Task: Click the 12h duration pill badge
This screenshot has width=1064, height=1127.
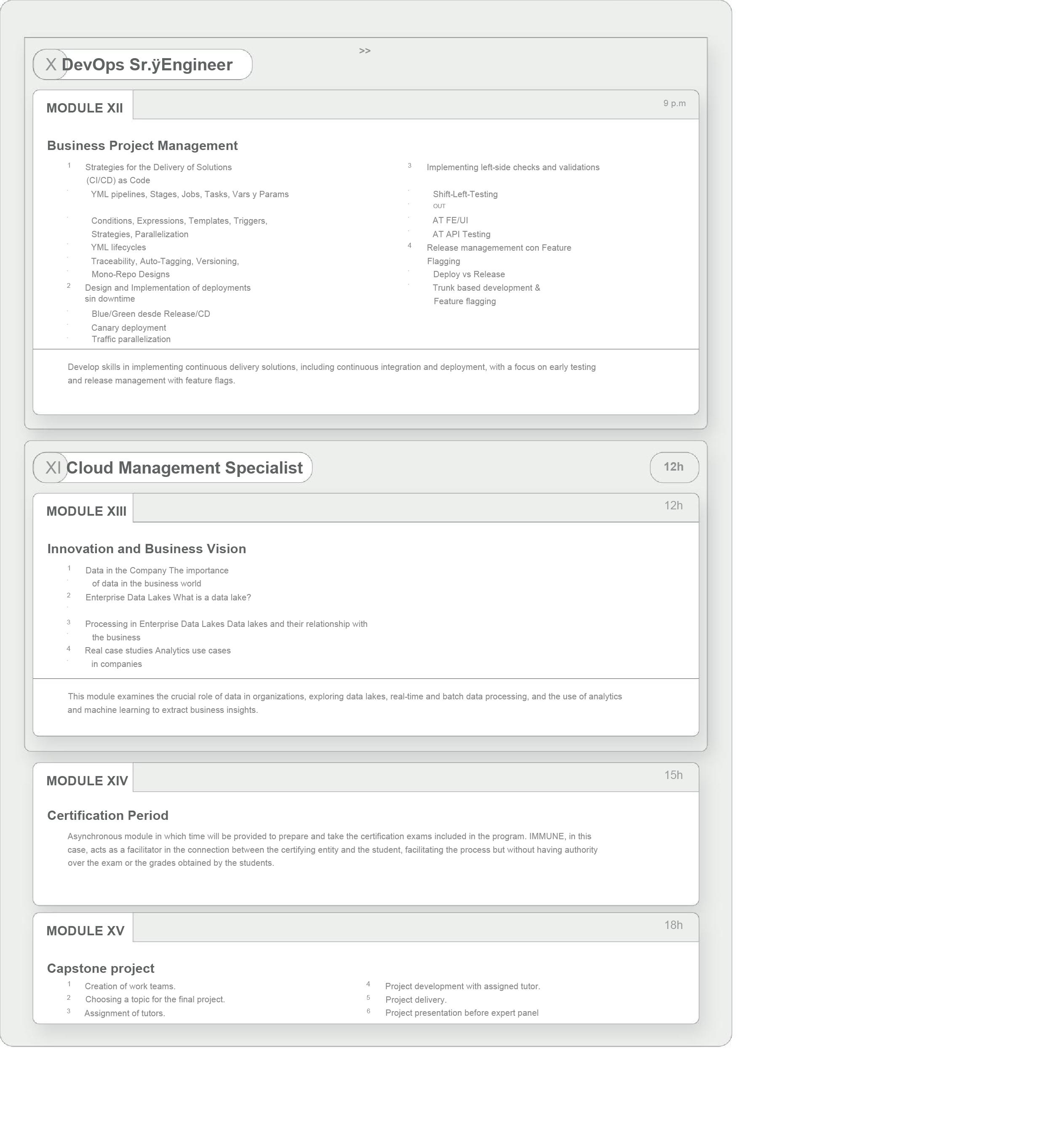Action: point(674,467)
